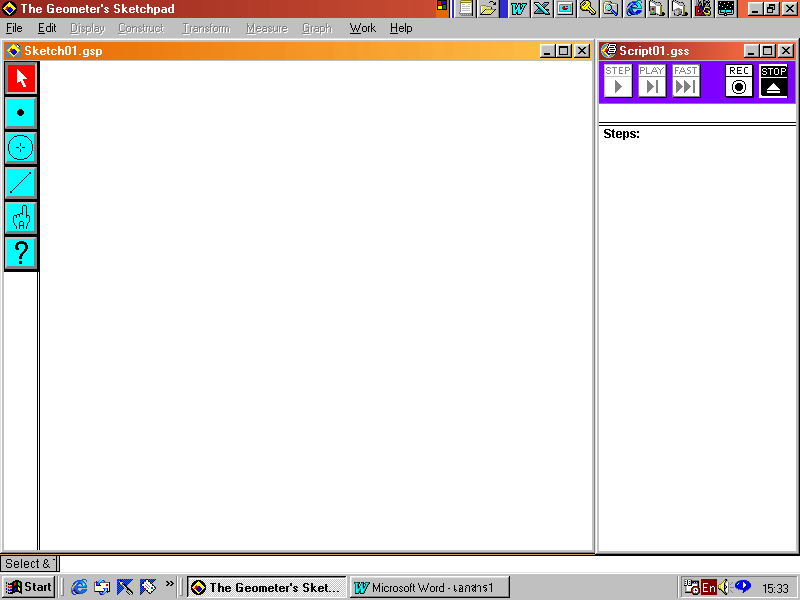Select the Text labeling hand tool
The width and height of the screenshot is (800, 600).
pos(20,218)
